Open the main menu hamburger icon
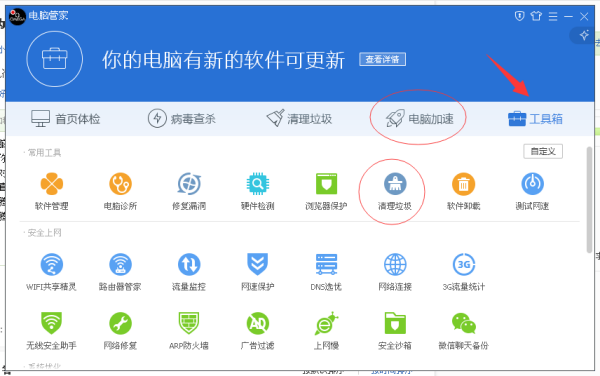The width and height of the screenshot is (600, 376). click(553, 16)
